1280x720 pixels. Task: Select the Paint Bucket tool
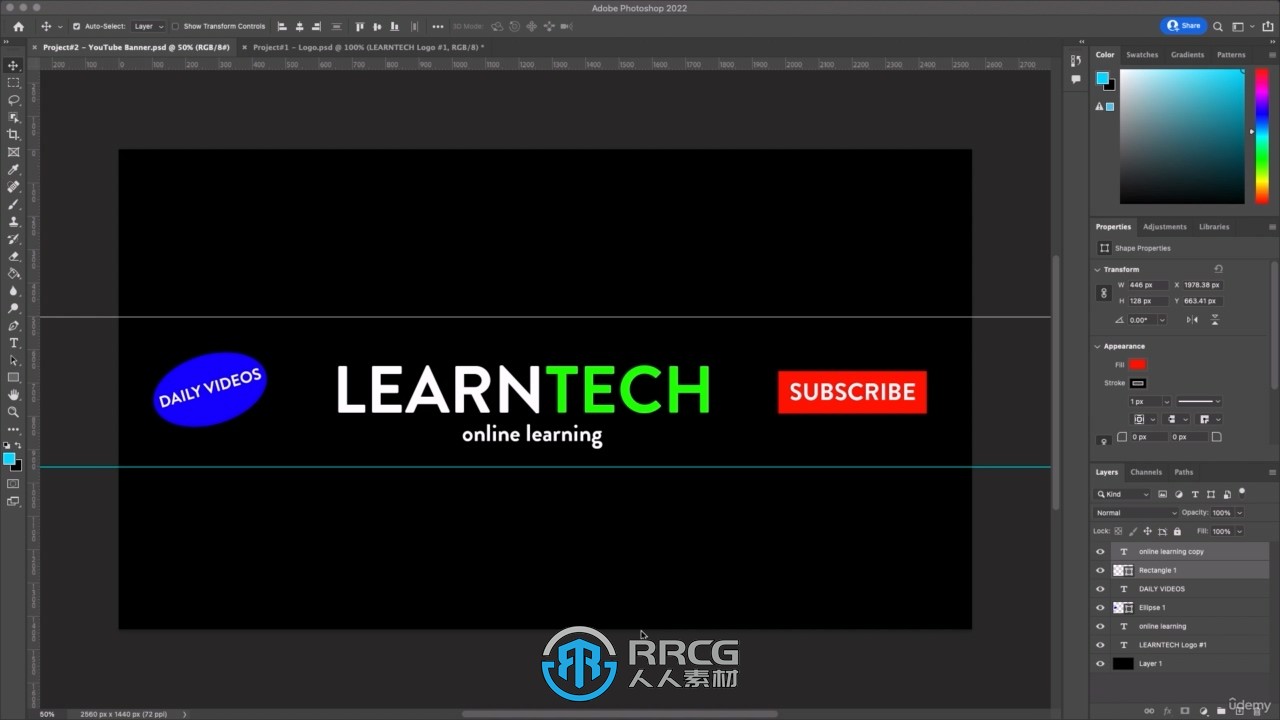[x=13, y=273]
